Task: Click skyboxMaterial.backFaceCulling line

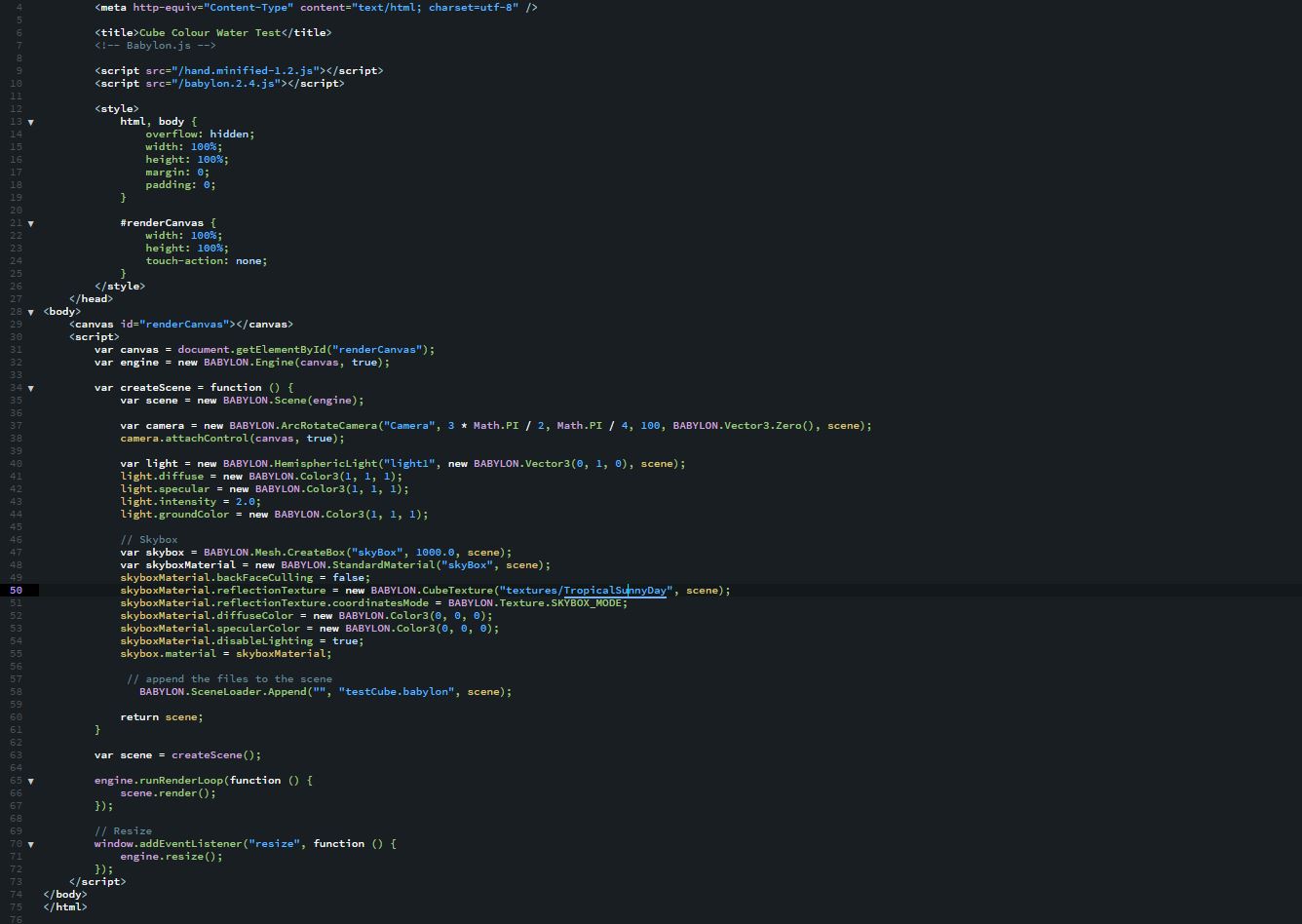Action: (x=245, y=577)
